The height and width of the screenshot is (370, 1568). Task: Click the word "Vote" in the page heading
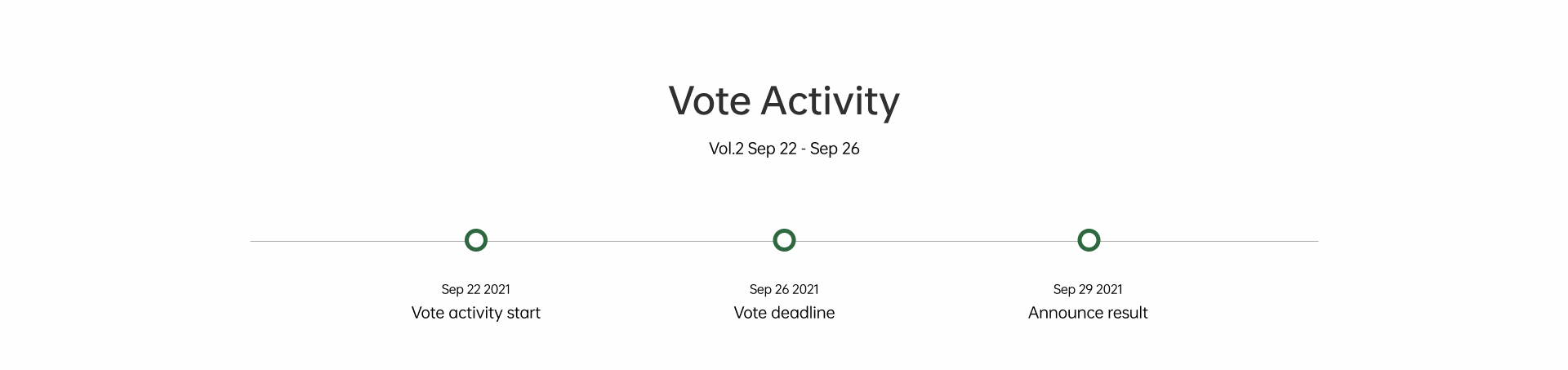coord(709,101)
